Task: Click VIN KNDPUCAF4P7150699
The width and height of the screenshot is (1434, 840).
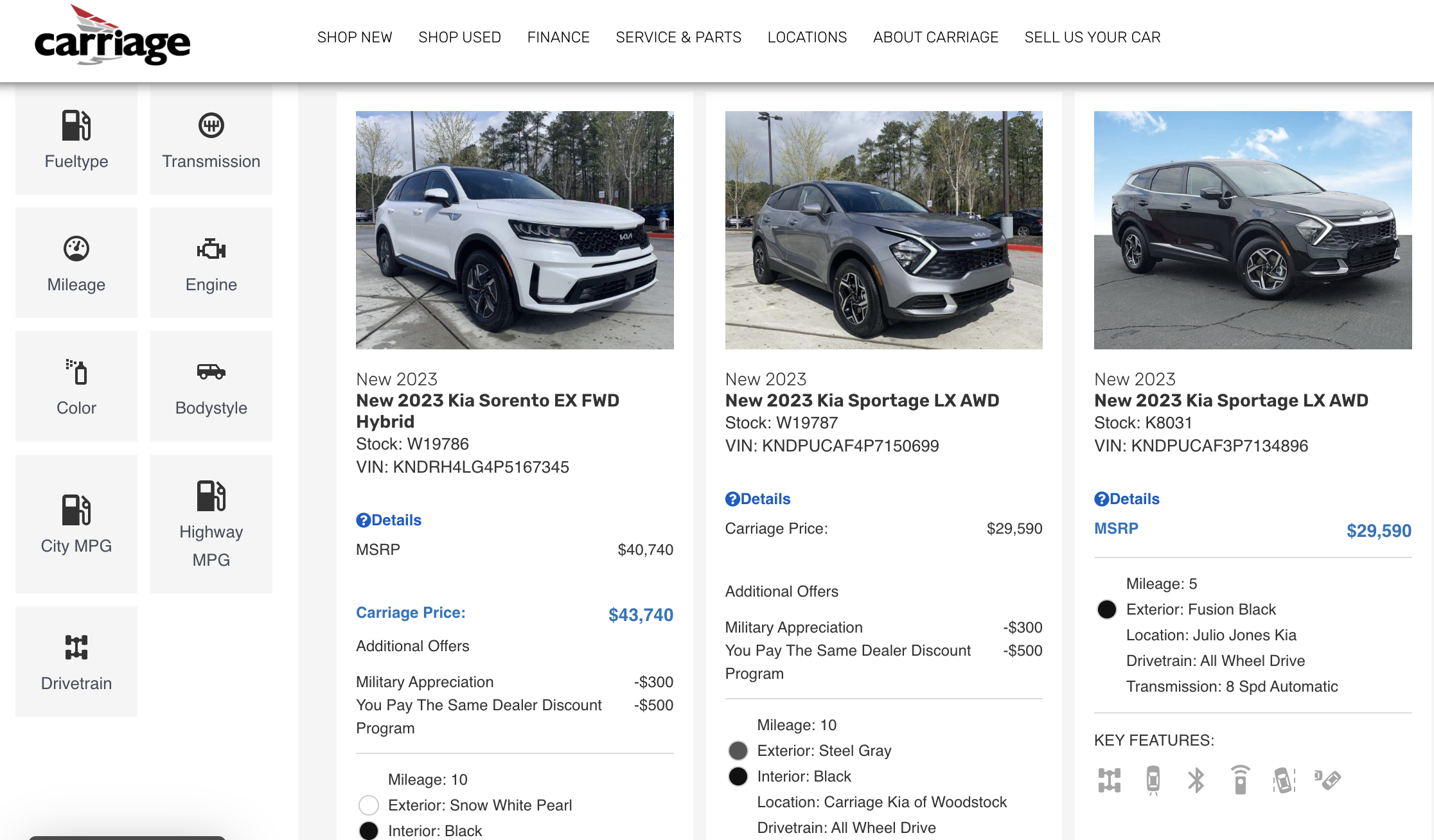Action: (832, 446)
